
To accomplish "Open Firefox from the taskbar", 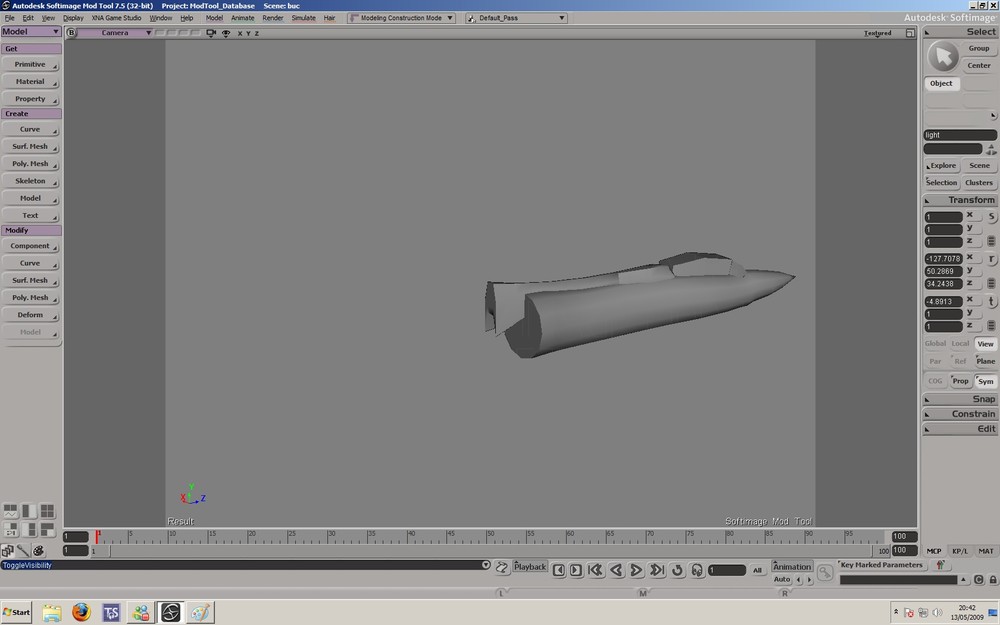I will tap(81, 612).
